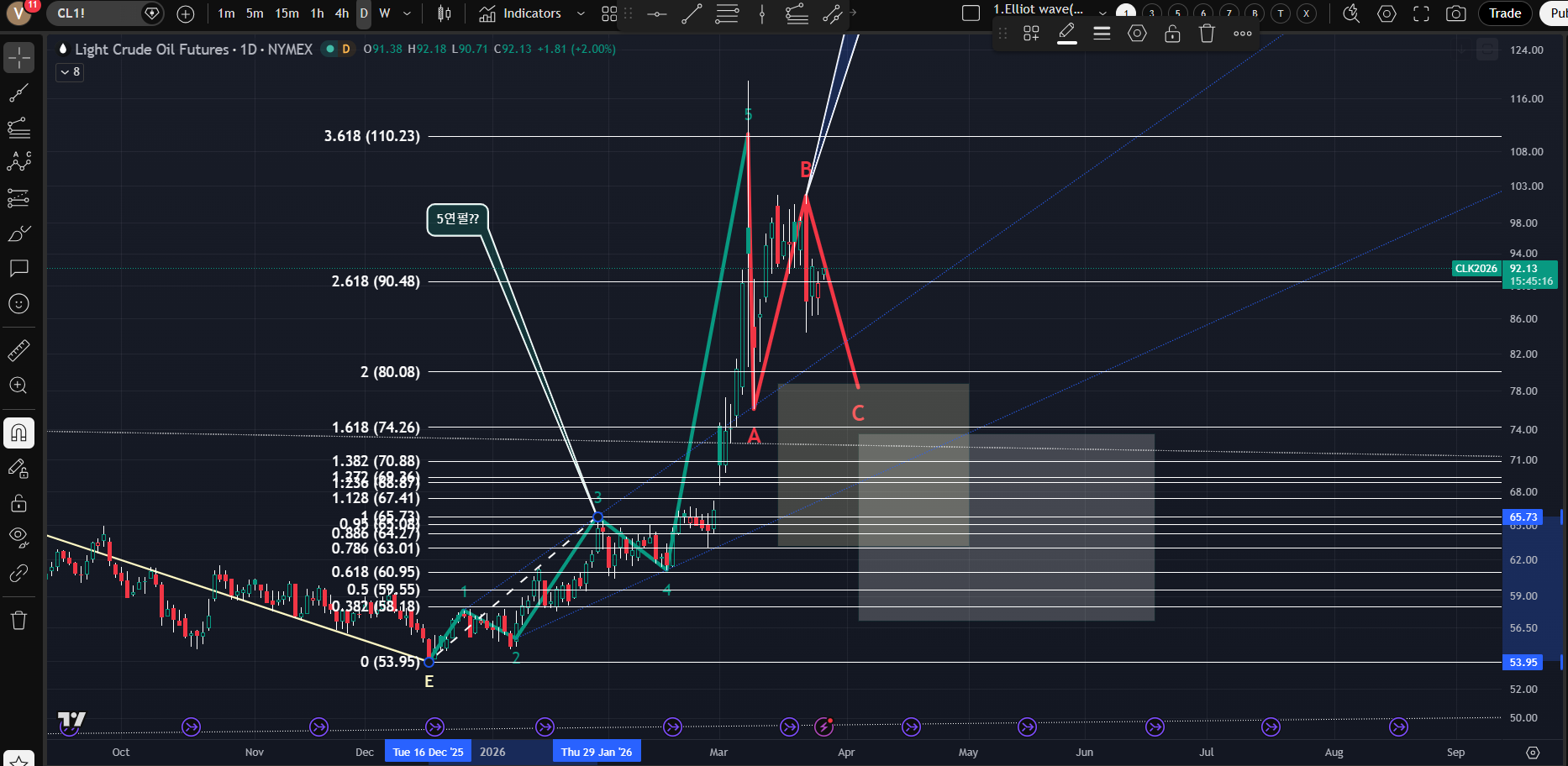
Task: Toggle lock on the selected drawing
Action: tap(1172, 34)
